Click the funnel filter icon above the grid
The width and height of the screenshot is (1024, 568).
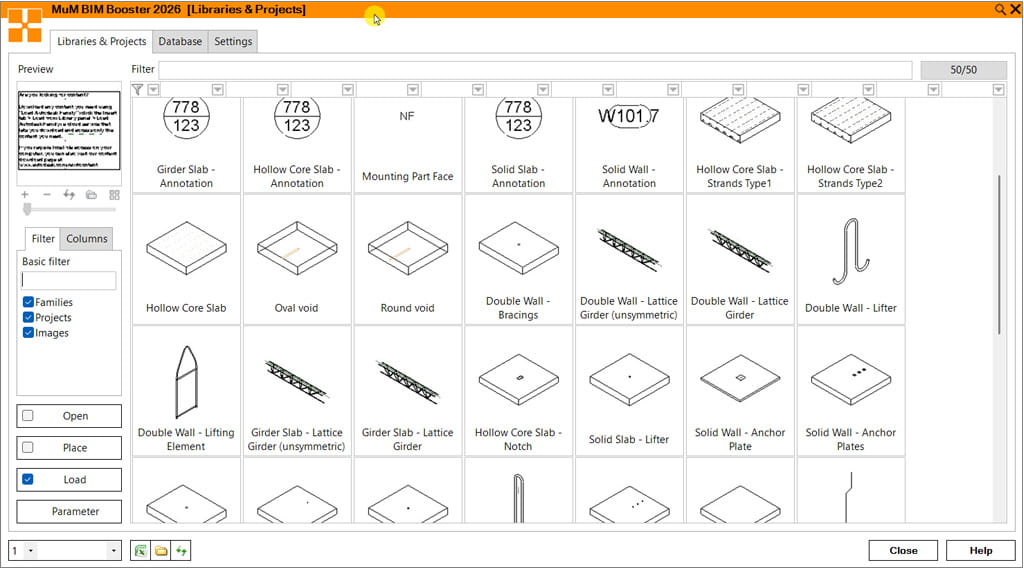tap(138, 90)
